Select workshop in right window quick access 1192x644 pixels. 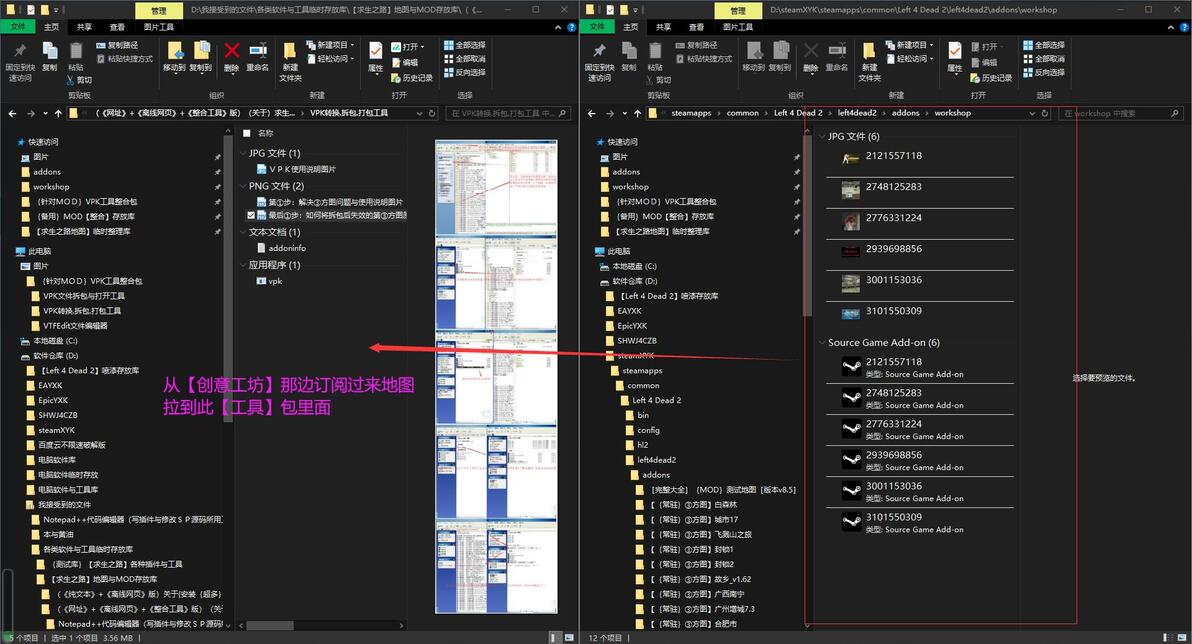click(x=624, y=187)
